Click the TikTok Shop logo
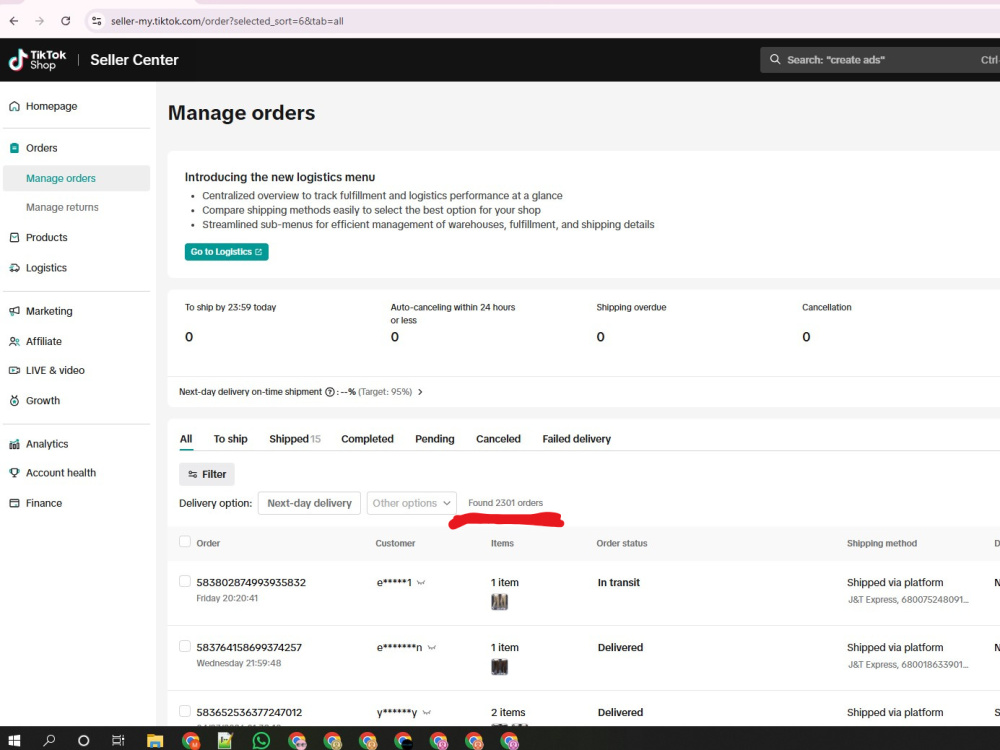This screenshot has width=1000, height=750. [37, 60]
